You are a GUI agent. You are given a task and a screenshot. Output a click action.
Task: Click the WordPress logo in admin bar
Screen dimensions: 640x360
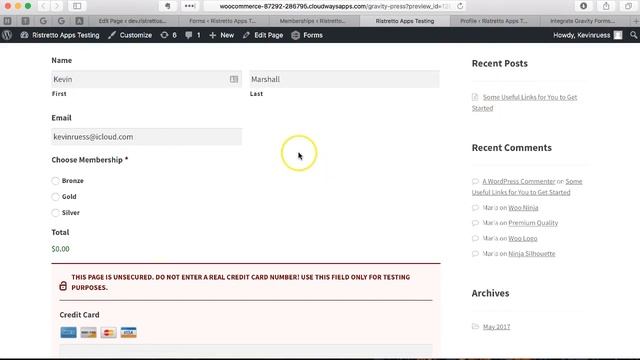[7, 35]
